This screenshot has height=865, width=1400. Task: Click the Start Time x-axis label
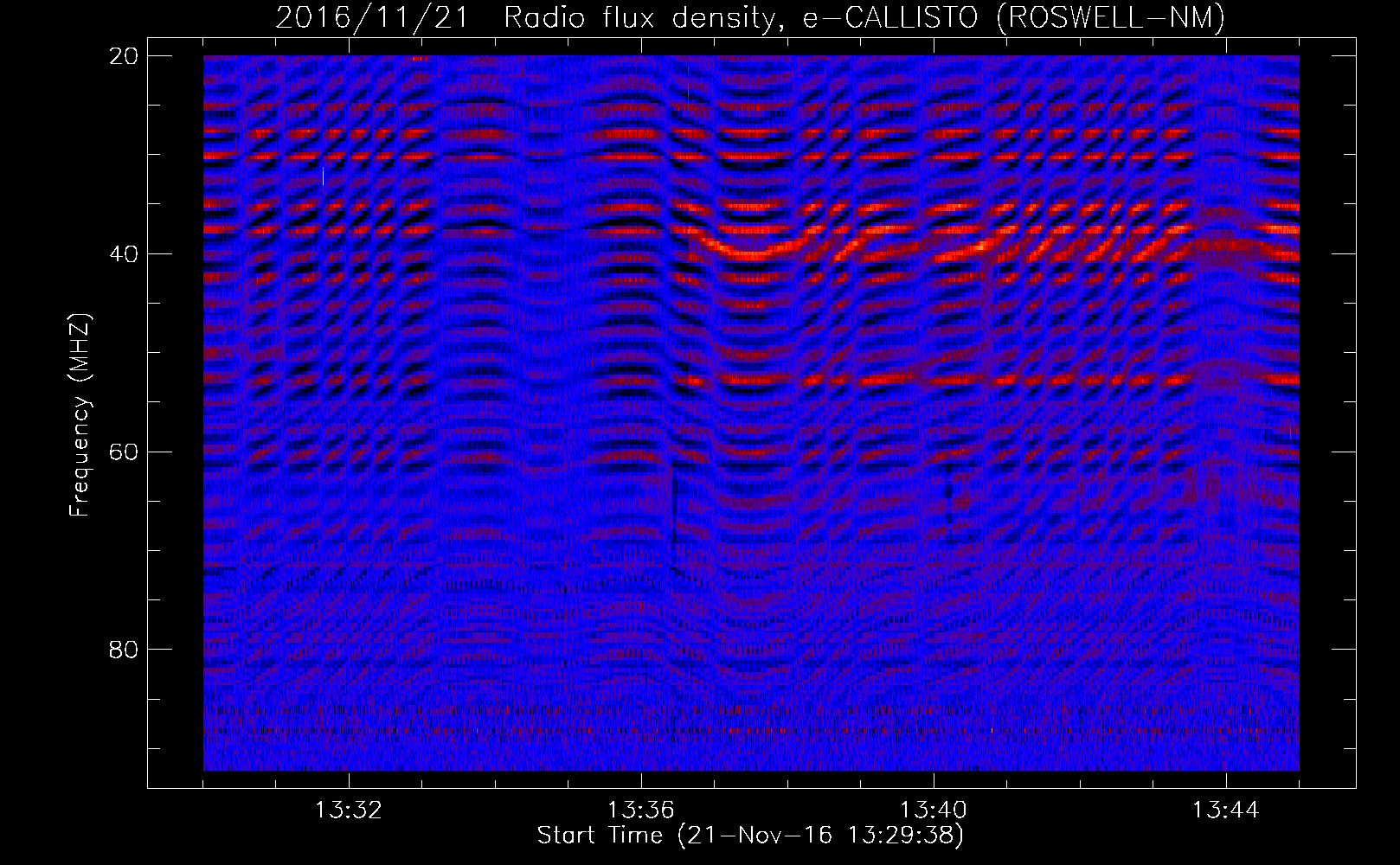[x=750, y=836]
